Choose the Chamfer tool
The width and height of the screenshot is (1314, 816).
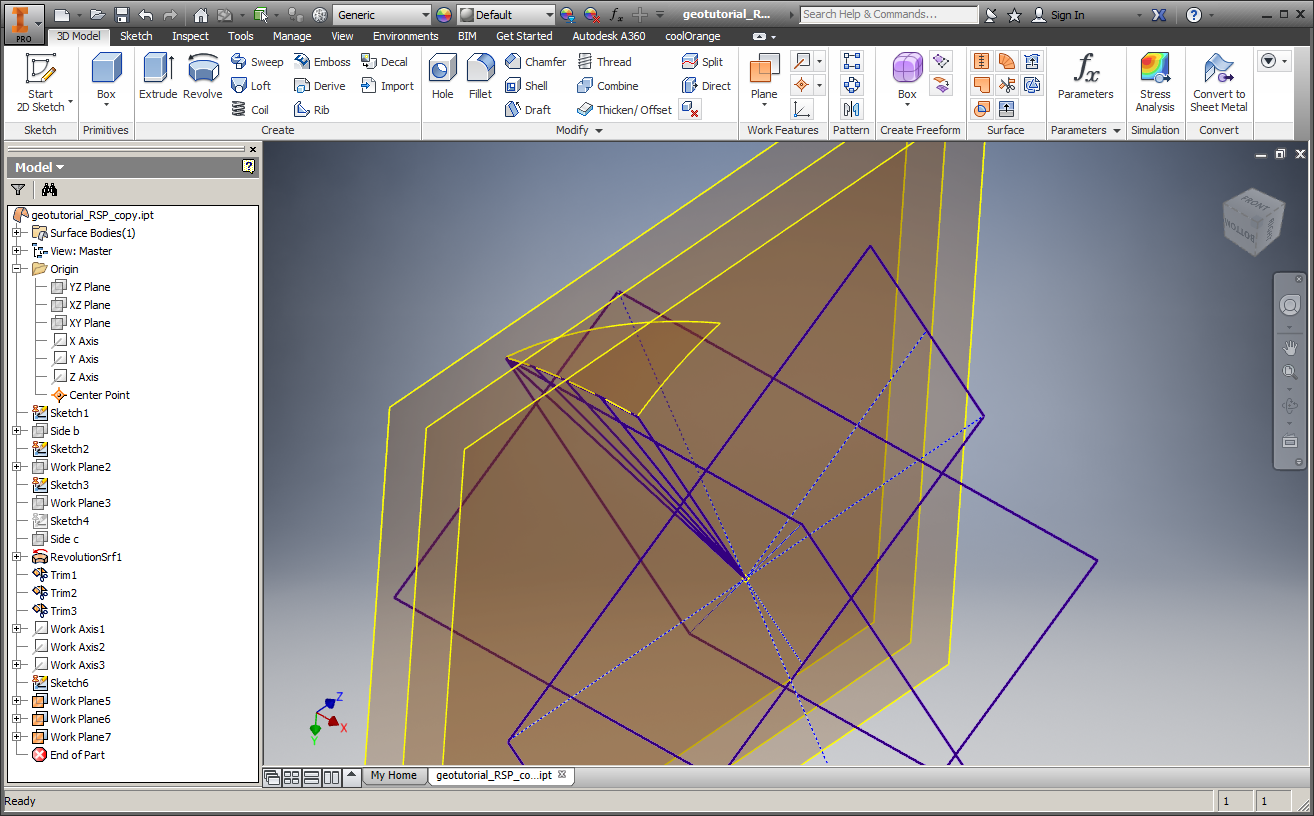pyautogui.click(x=535, y=62)
